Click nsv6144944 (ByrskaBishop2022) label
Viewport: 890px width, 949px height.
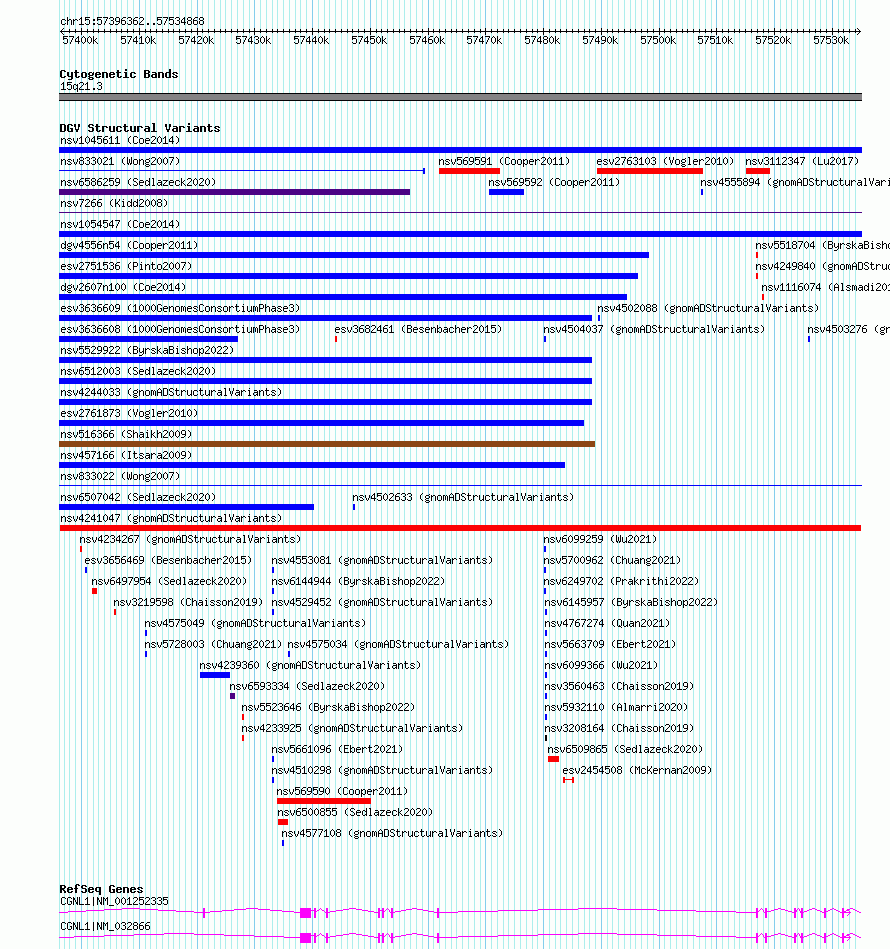coord(358,581)
